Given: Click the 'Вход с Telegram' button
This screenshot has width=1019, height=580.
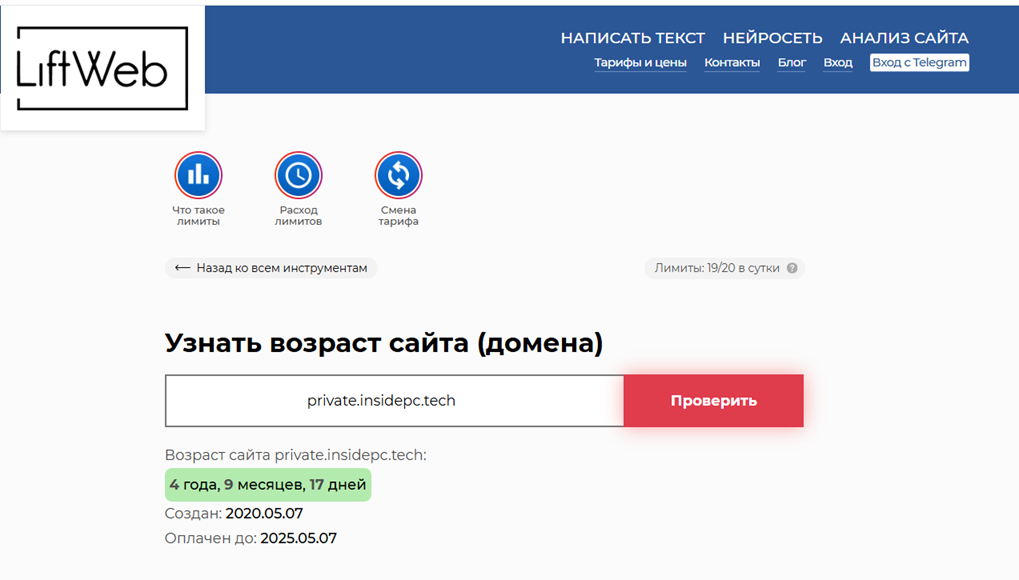Looking at the screenshot, I should click(920, 62).
